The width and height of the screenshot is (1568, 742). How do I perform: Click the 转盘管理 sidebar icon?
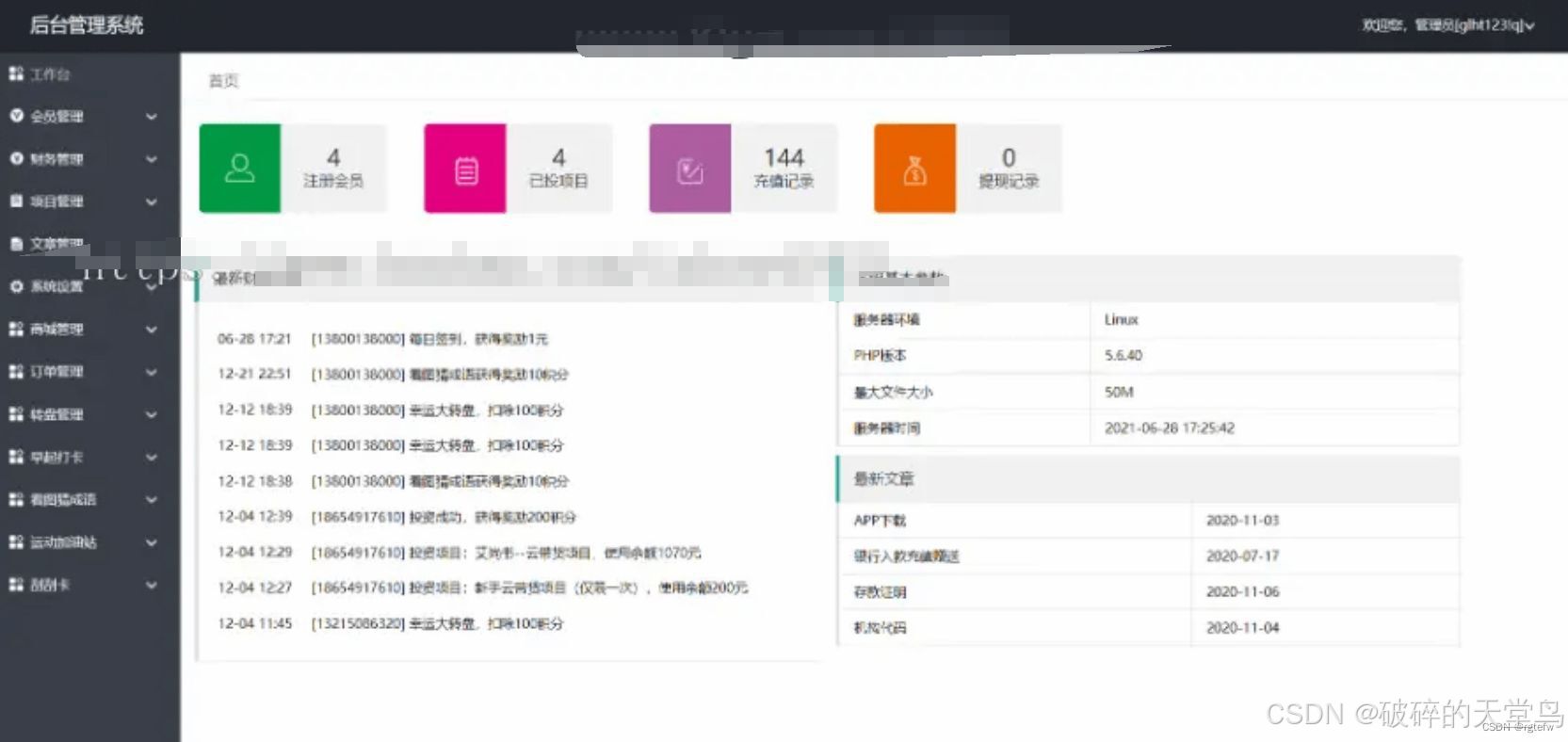point(16,413)
